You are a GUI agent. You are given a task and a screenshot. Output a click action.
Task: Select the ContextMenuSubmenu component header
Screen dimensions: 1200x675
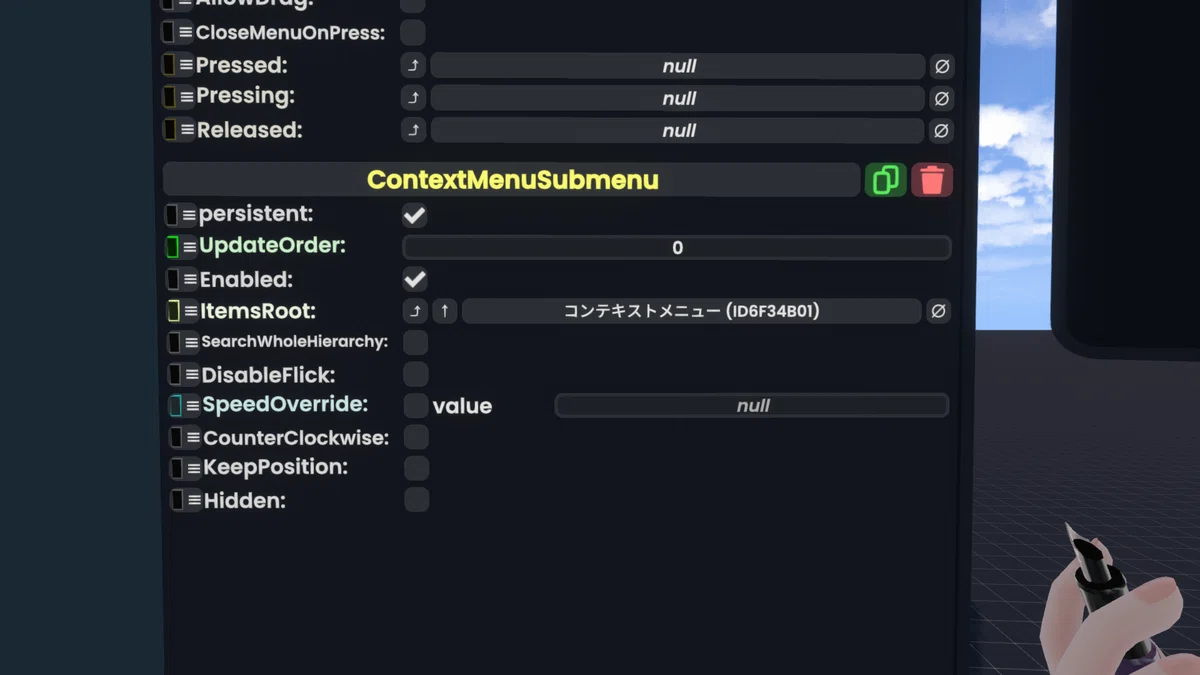512,180
